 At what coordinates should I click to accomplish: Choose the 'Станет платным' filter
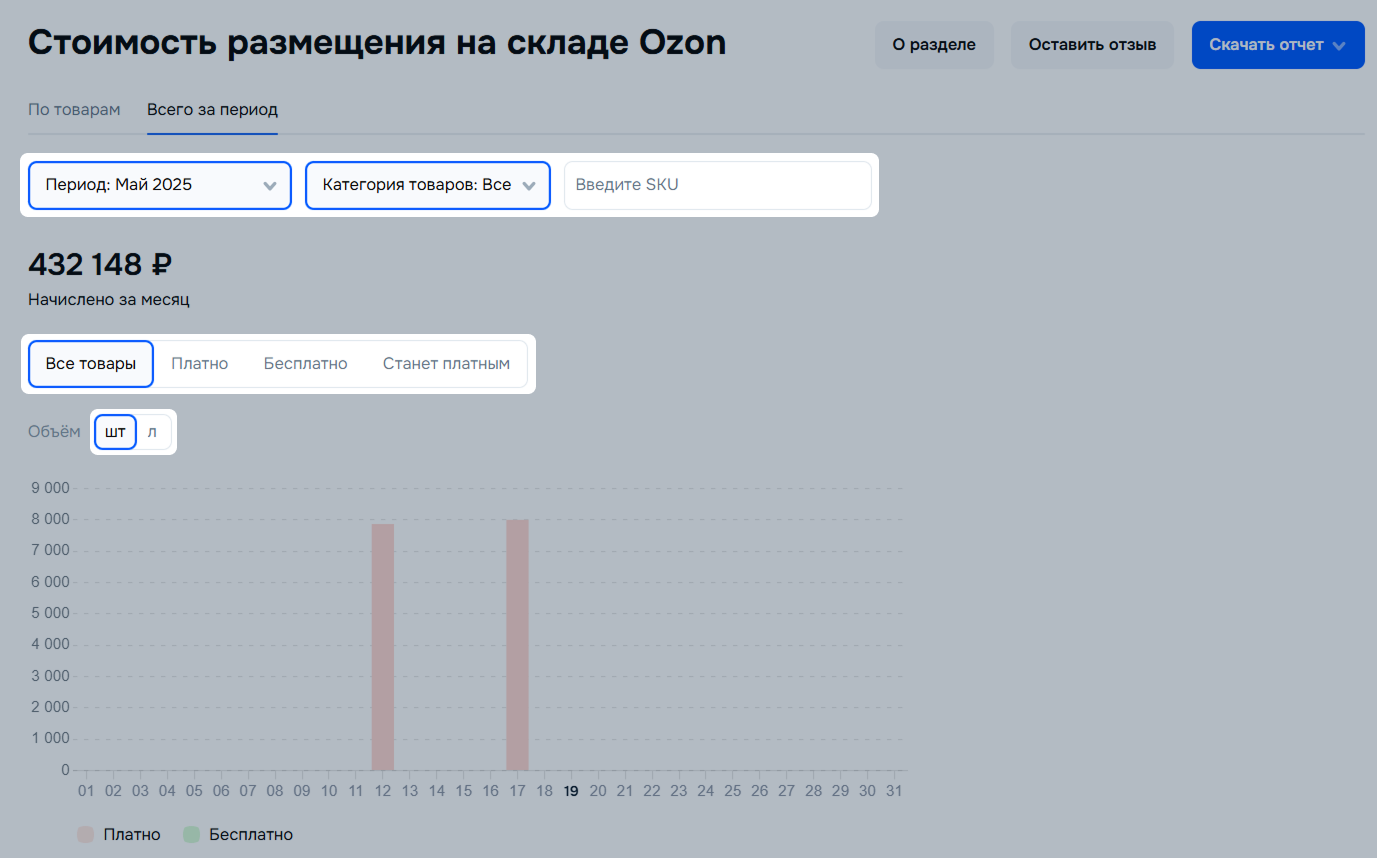pyautogui.click(x=447, y=364)
